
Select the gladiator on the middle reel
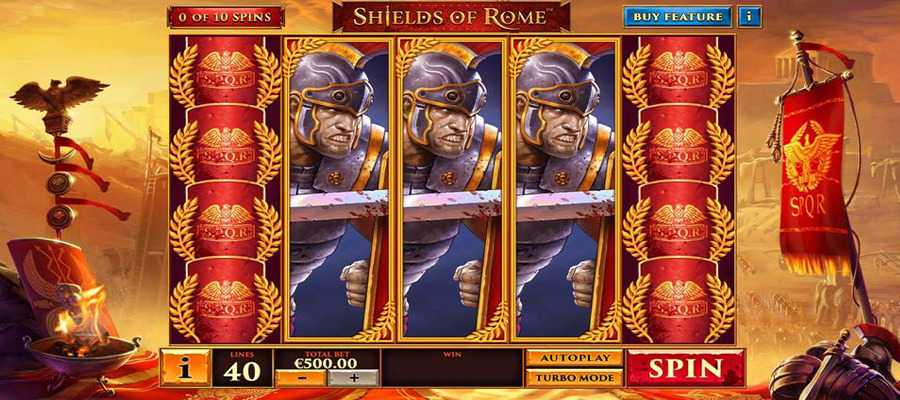pyautogui.click(x=451, y=189)
